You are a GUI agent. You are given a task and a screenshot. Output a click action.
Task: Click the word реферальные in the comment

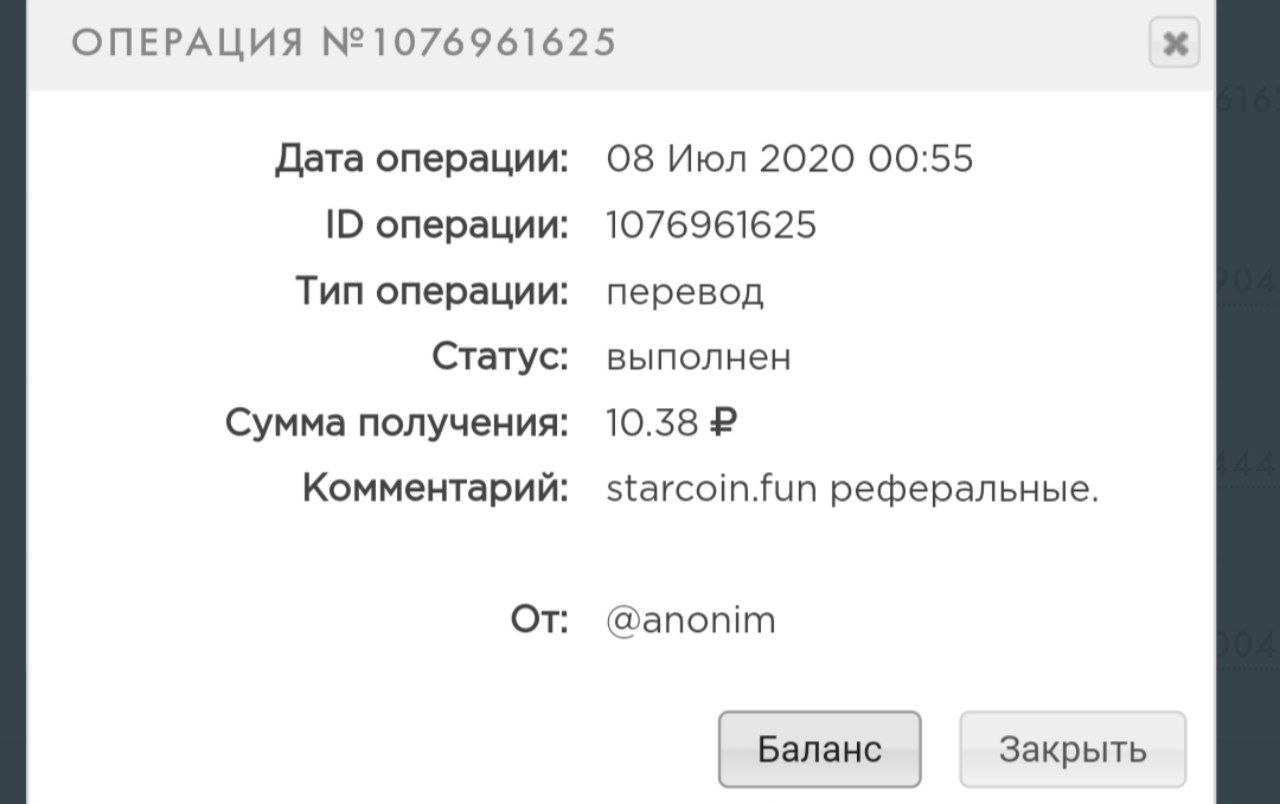(964, 490)
